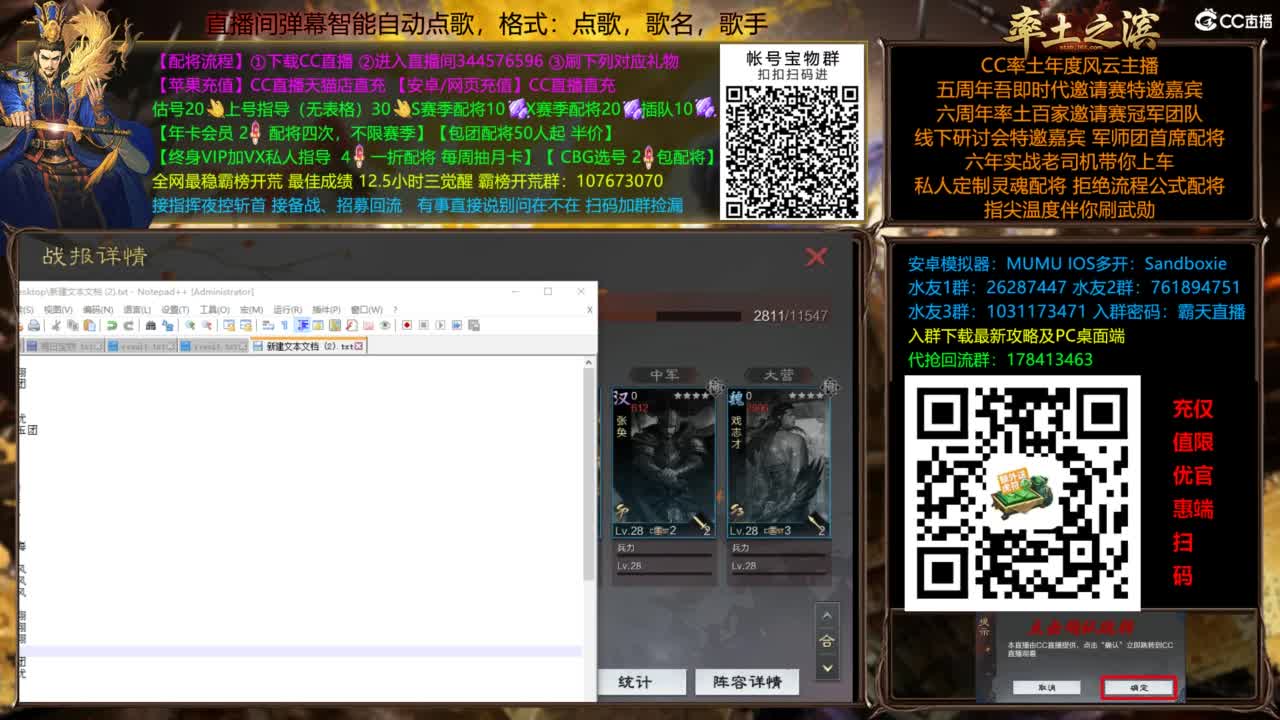Click 确定 in the CC直播 dialog
Viewport: 1280px width, 720px height.
coord(1139,688)
